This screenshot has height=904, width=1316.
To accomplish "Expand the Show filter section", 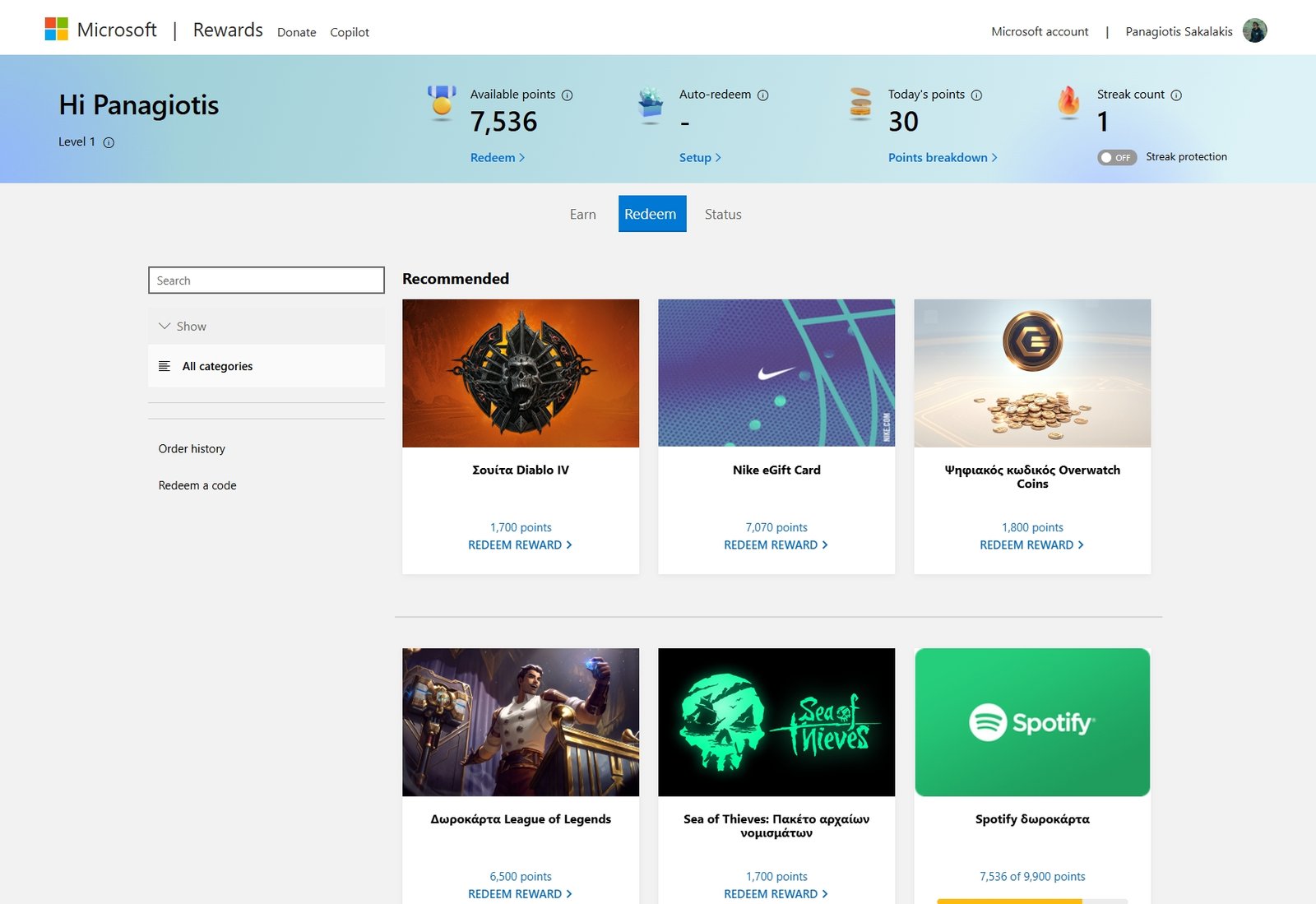I will [x=266, y=327].
